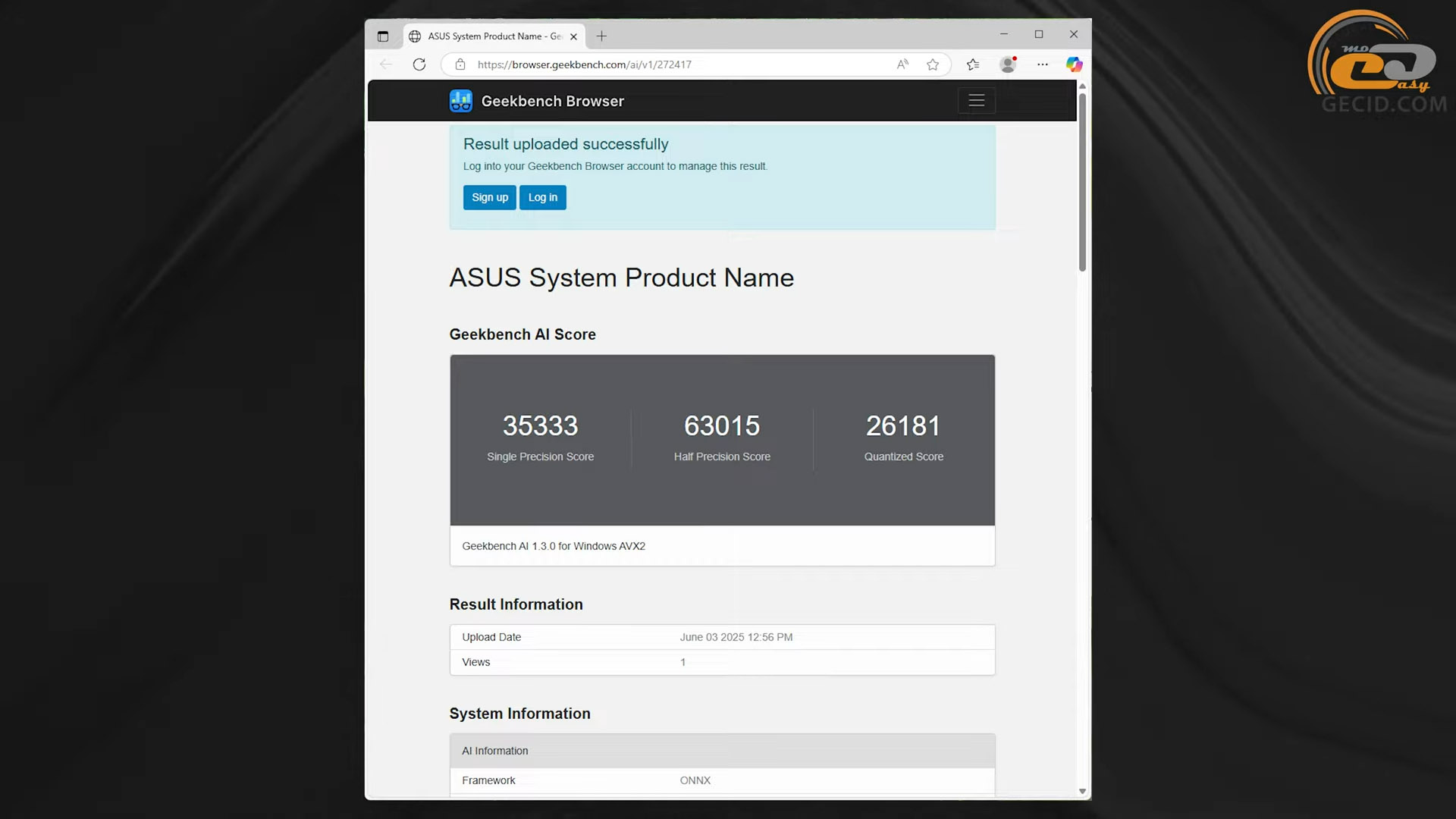
Task: Close the Edge browser window
Action: [x=1074, y=34]
